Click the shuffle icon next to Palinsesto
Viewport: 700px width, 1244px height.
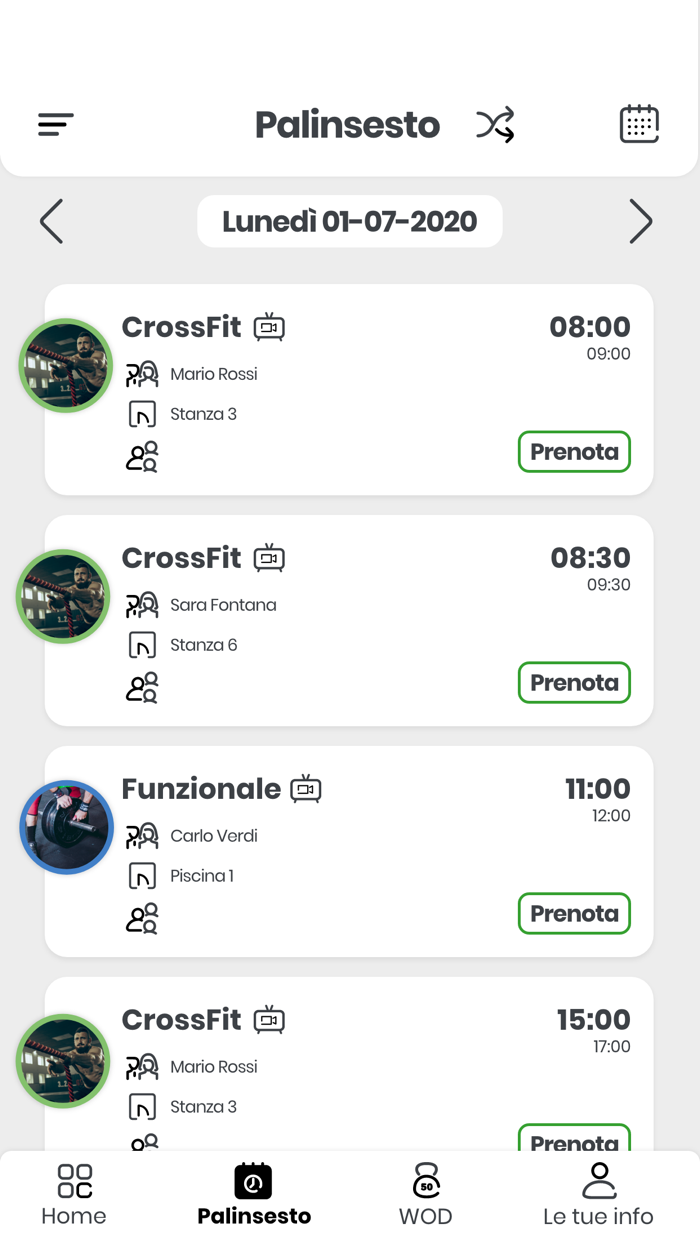coord(494,124)
